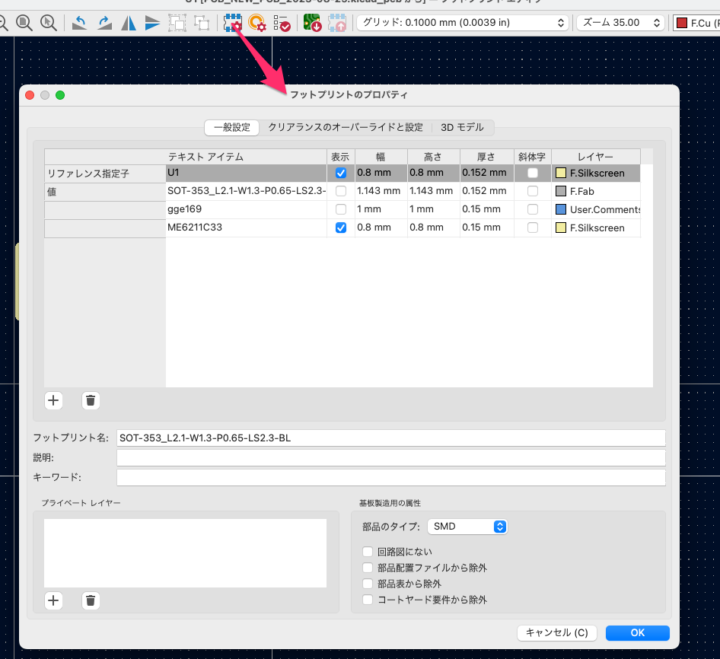Switch to クリアランスのオーバーライドと設定 tab

(345, 127)
